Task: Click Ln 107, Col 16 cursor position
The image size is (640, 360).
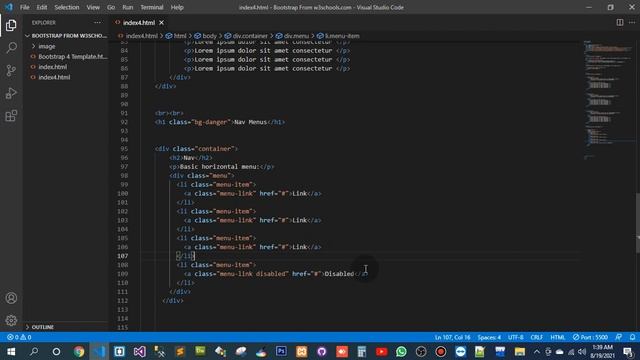Action: 452,337
